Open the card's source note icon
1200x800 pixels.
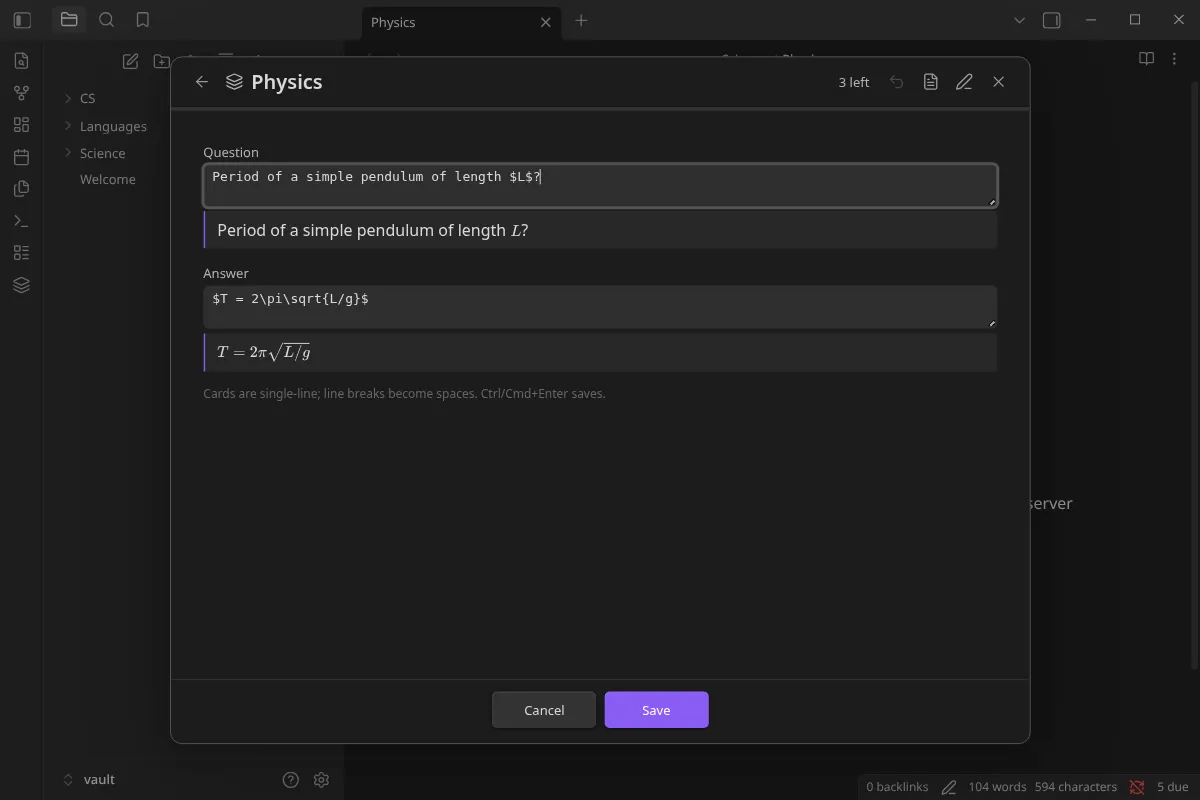[931, 82]
